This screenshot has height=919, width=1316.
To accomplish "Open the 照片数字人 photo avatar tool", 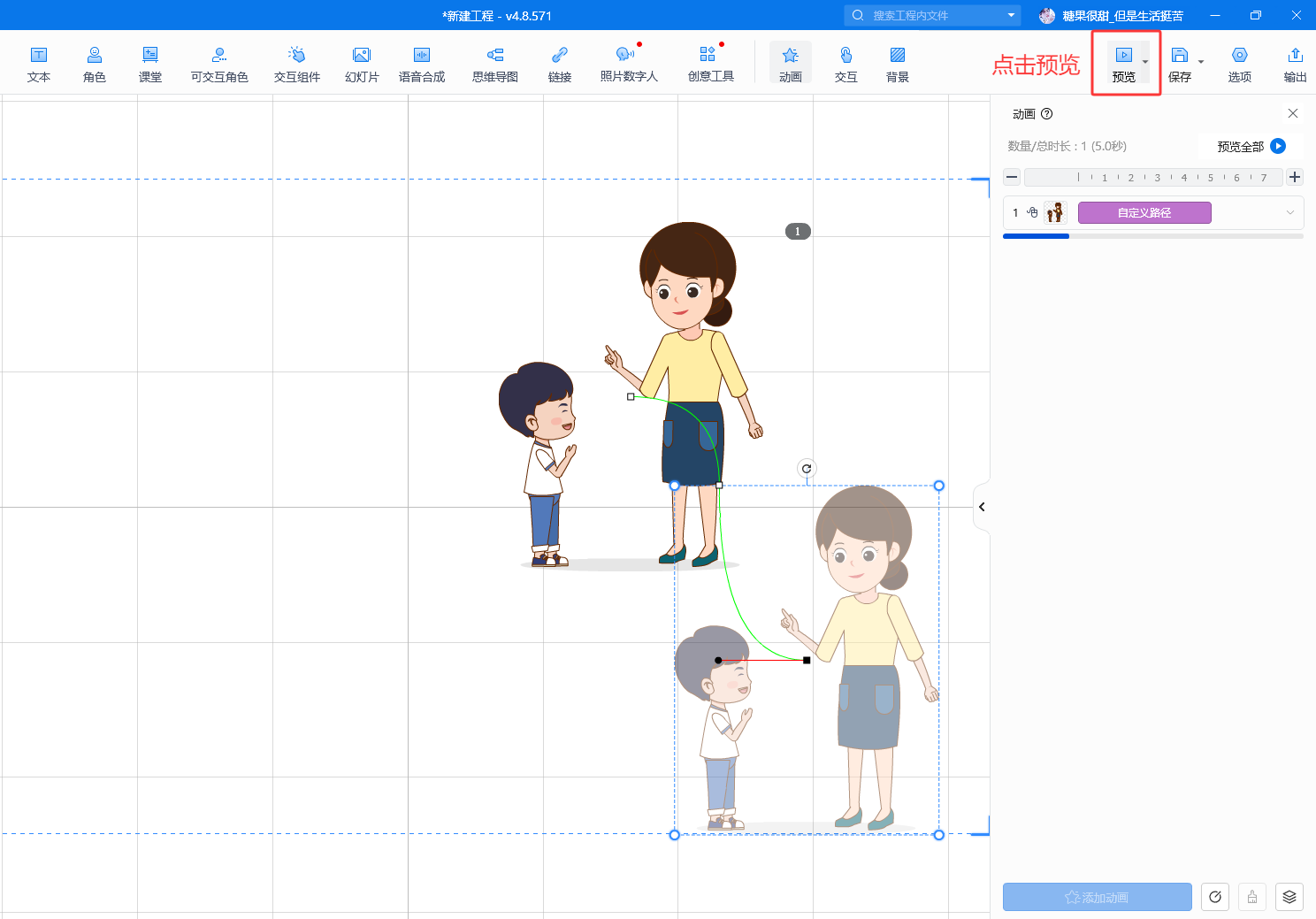I will coord(628,64).
